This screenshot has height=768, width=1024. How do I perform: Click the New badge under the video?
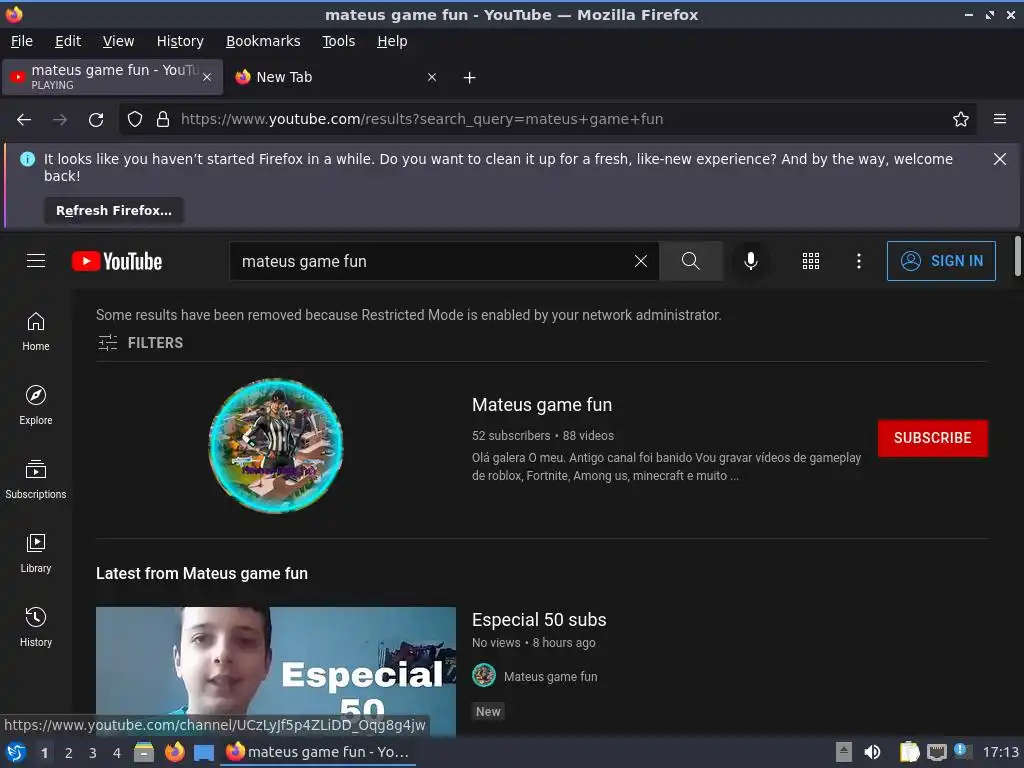click(488, 712)
